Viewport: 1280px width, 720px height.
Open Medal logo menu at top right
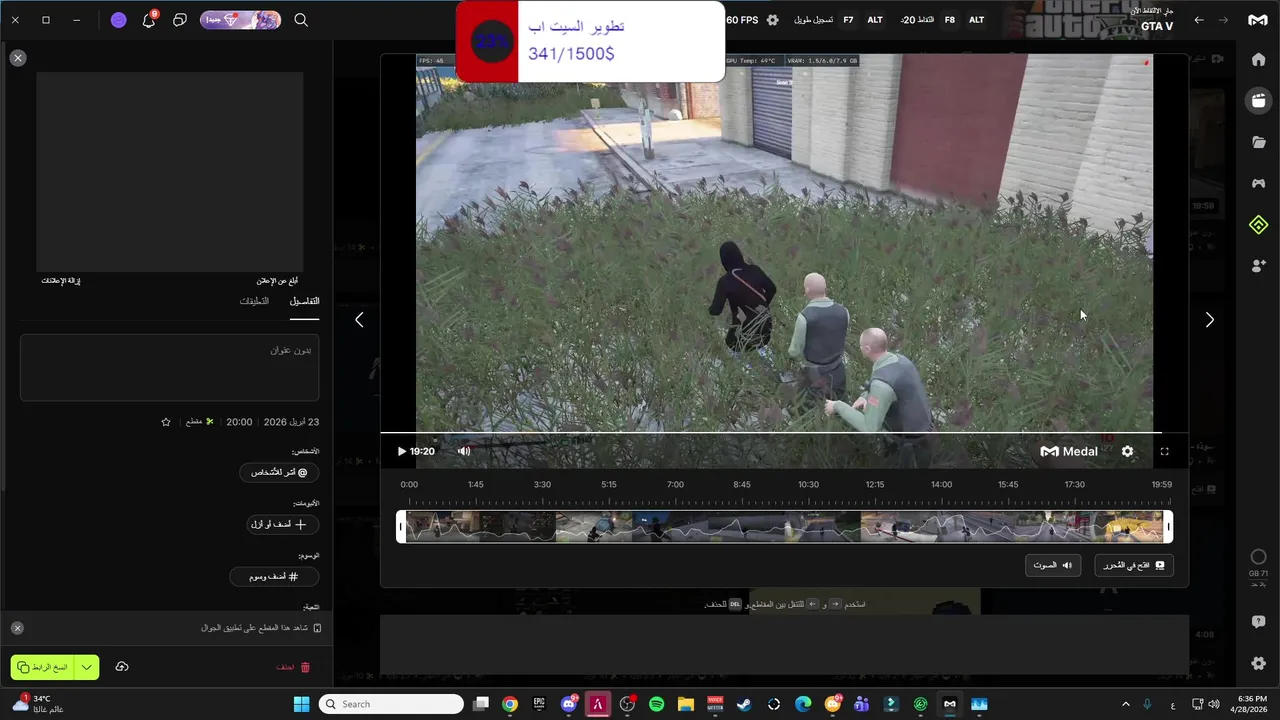coord(1258,20)
